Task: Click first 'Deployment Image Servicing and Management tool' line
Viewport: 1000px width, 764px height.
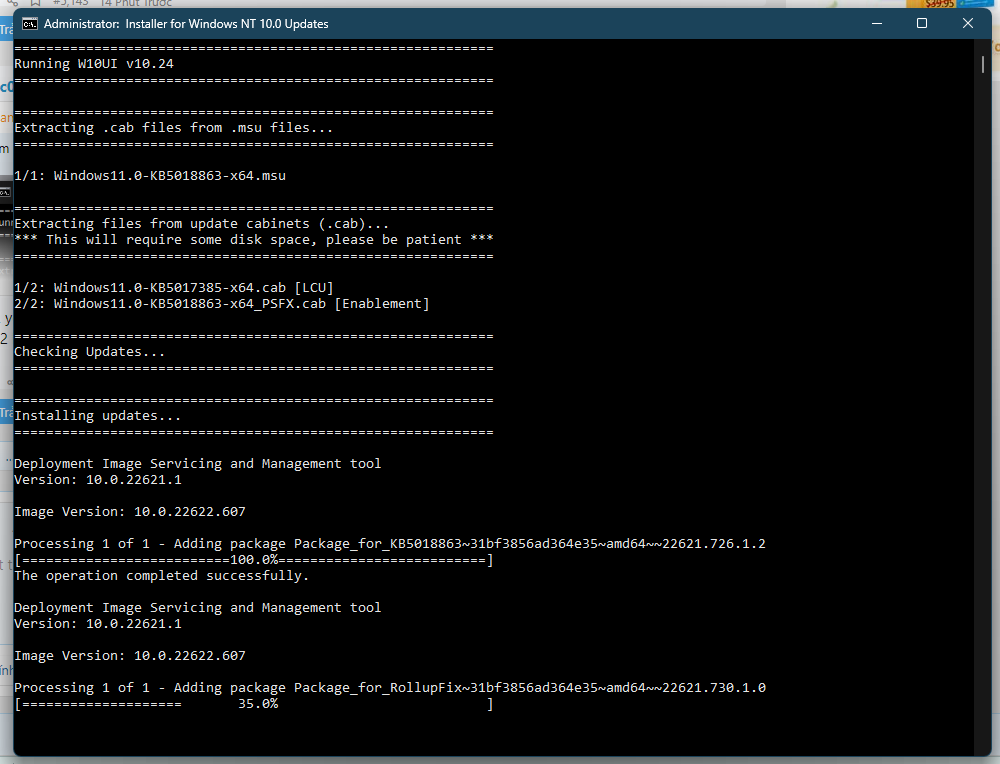Action: pyautogui.click(x=198, y=464)
